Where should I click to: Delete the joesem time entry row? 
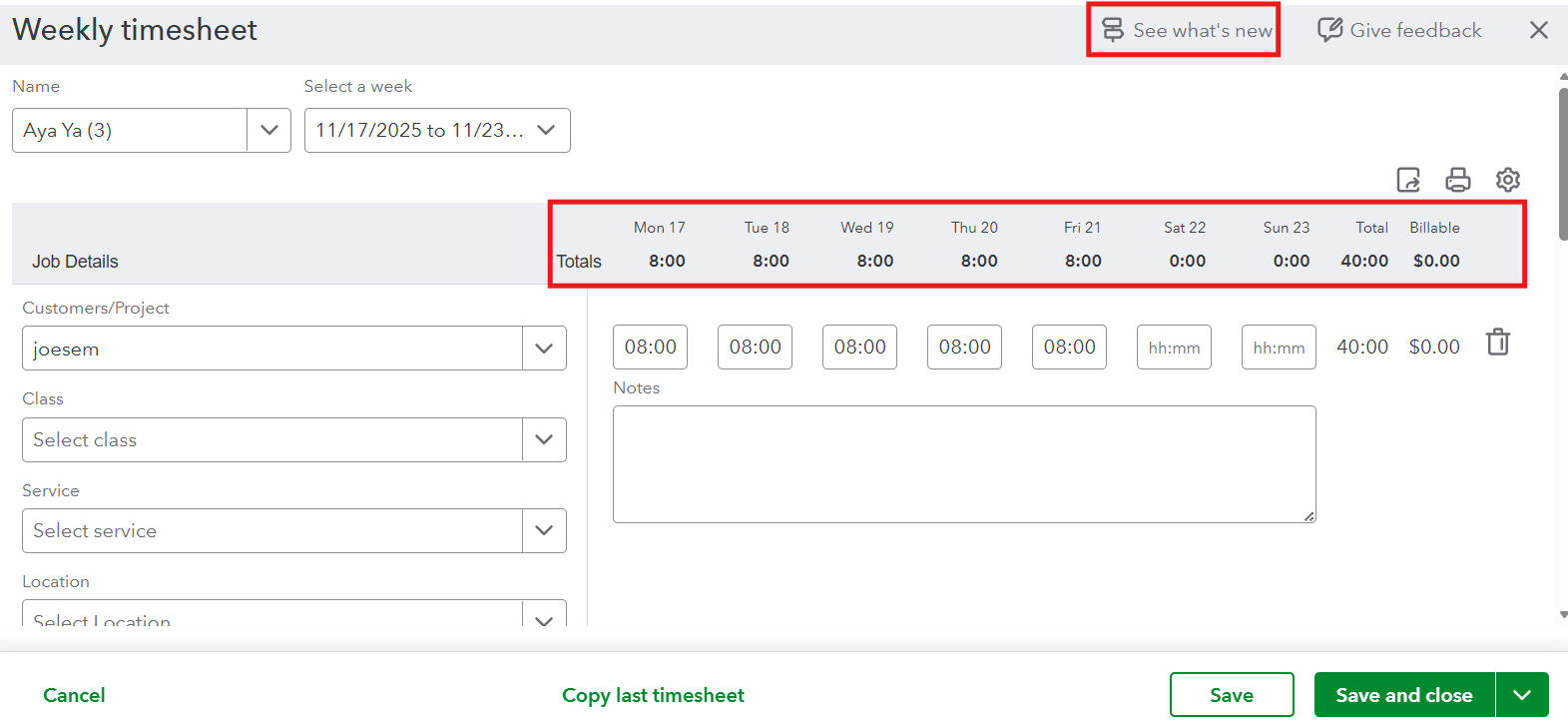coord(1497,343)
